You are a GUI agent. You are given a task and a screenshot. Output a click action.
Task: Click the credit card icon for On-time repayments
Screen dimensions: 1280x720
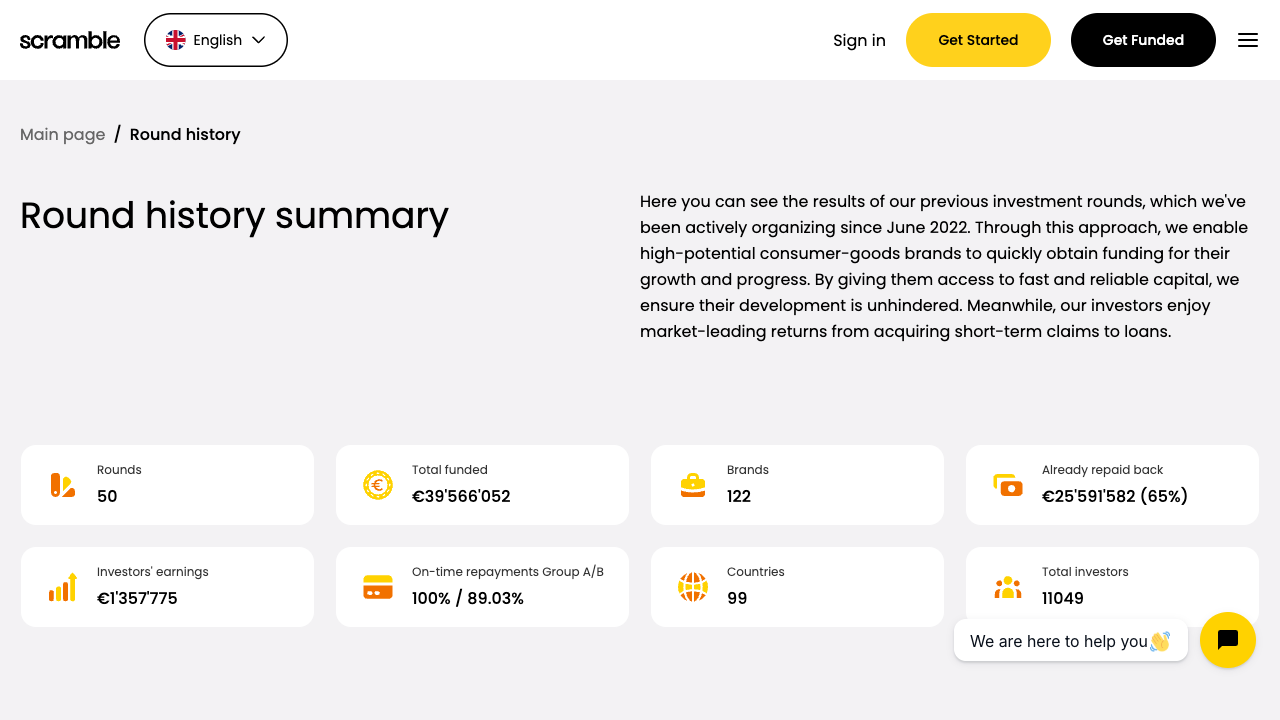[x=378, y=587]
